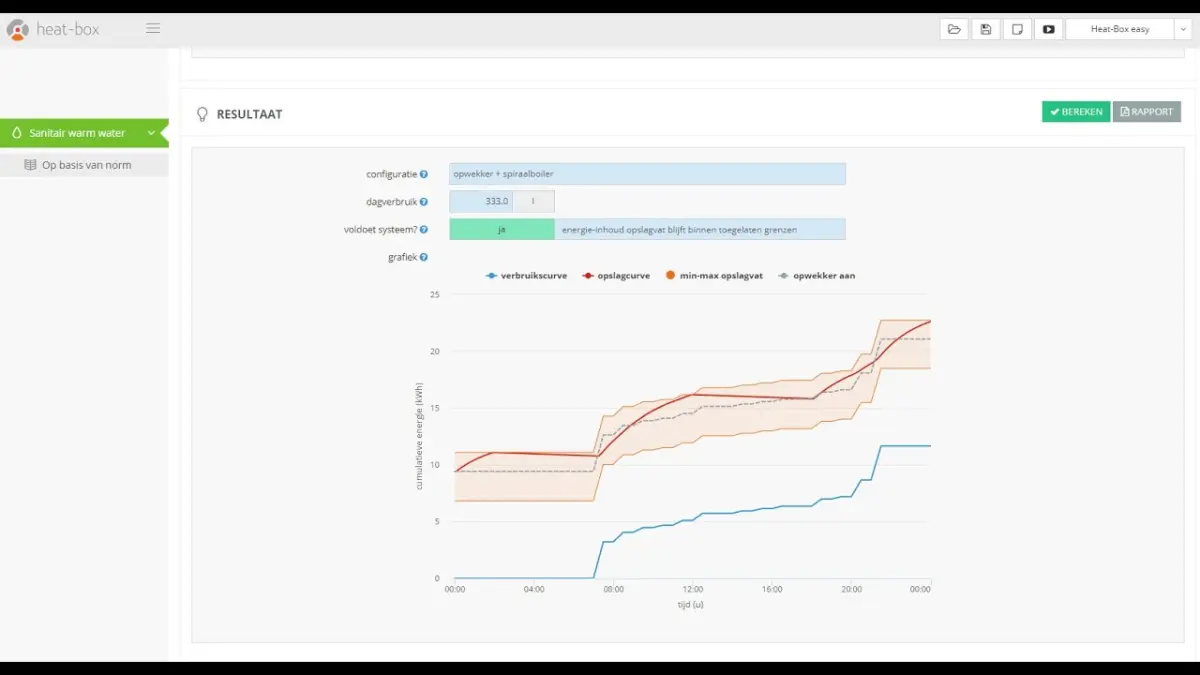This screenshot has width=1200, height=675.
Task: Open the sticky note icon button
Action: (x=1017, y=29)
